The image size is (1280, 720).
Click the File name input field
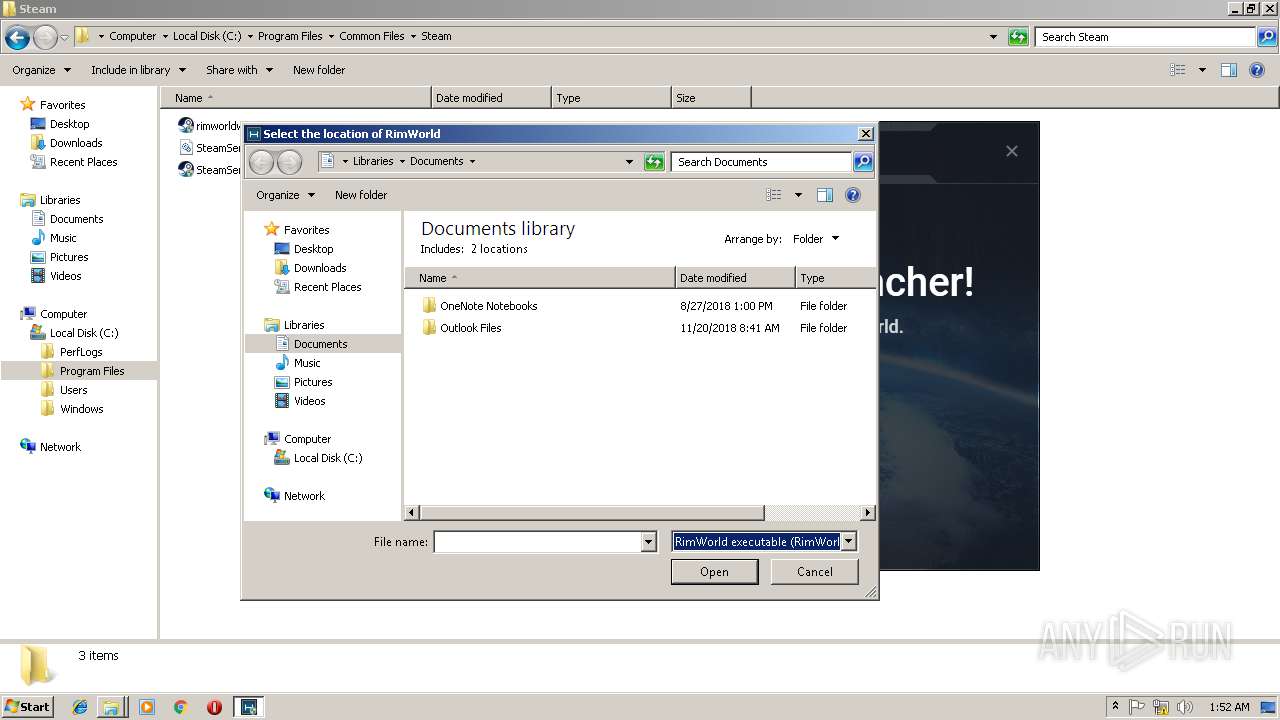point(537,542)
